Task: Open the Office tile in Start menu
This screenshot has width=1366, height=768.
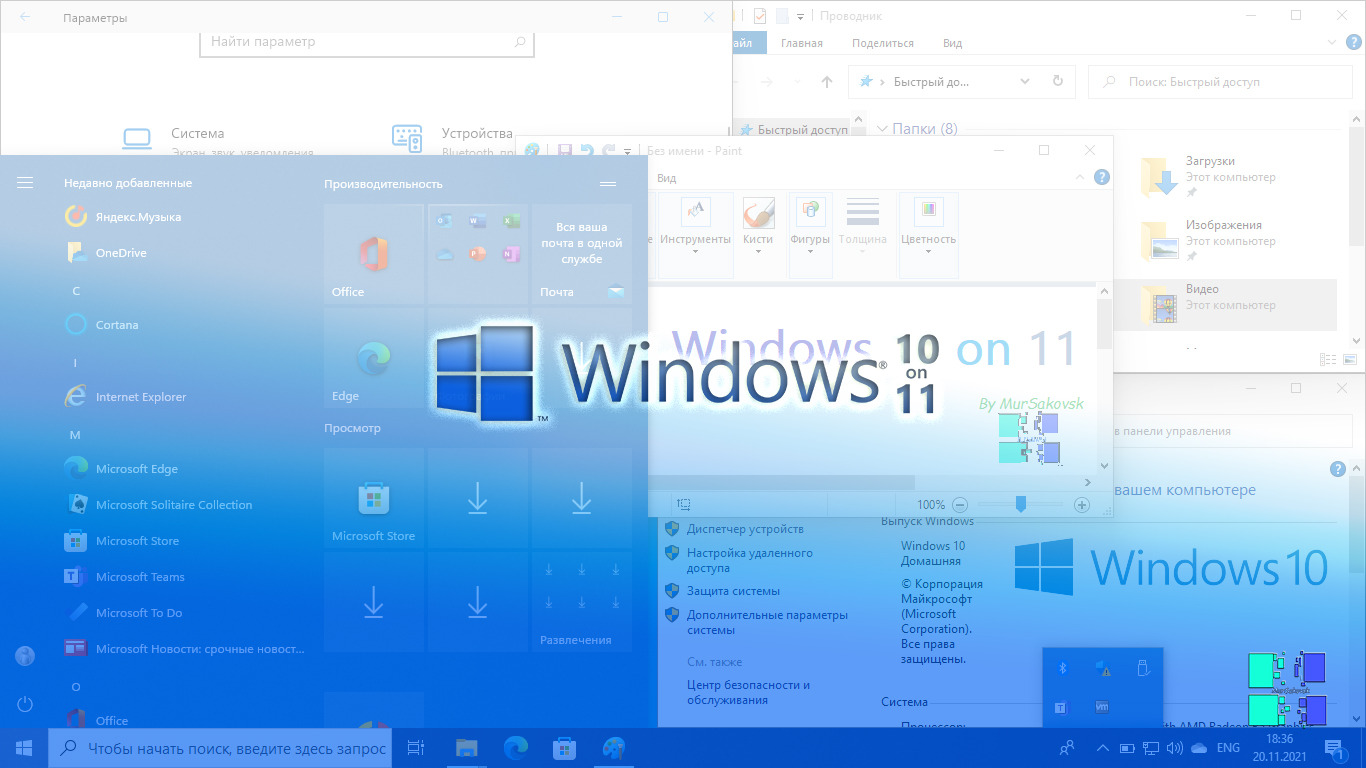Action: point(374,255)
